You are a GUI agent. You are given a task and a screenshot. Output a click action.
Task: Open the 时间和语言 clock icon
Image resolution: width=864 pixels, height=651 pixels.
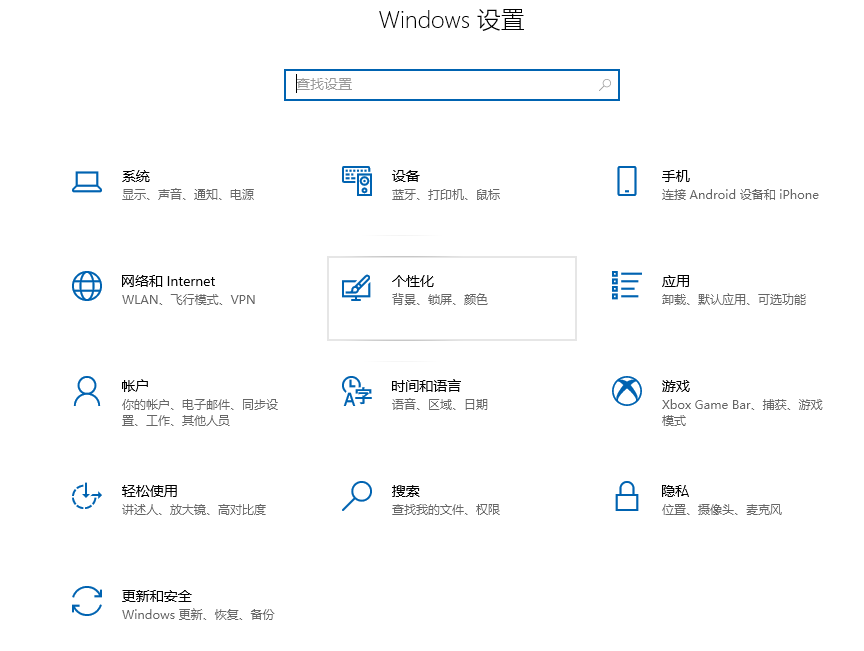pos(357,391)
